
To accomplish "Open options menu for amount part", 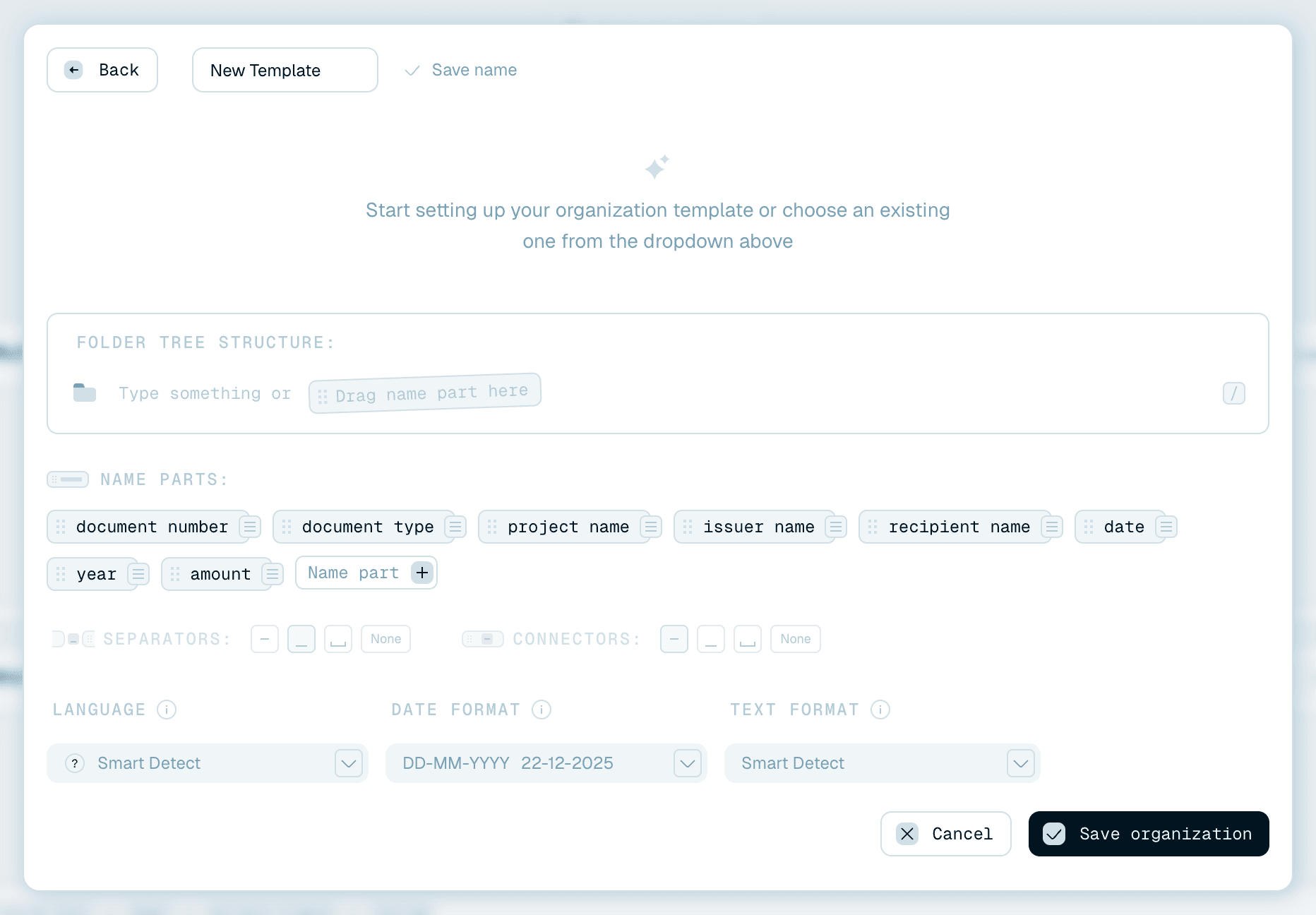I will [273, 574].
